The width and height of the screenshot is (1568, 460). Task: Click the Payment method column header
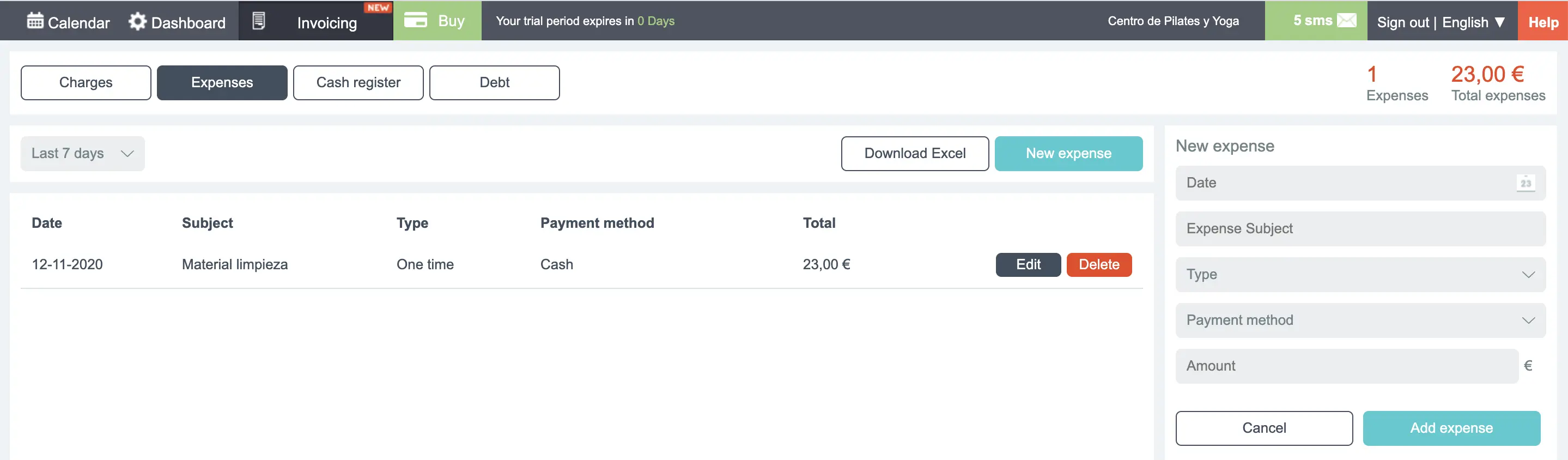(x=597, y=223)
